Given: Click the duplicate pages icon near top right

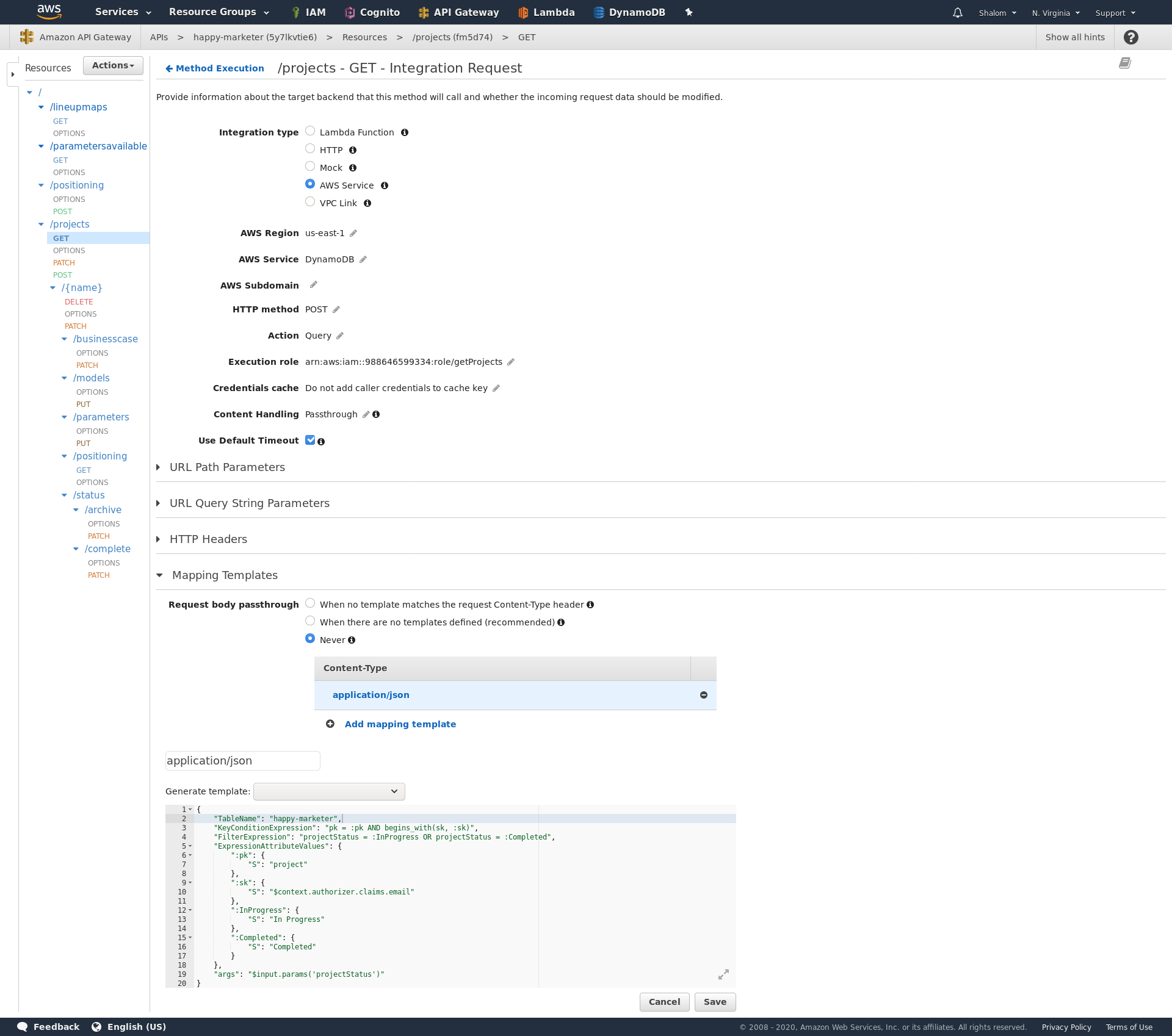Looking at the screenshot, I should tap(1125, 63).
